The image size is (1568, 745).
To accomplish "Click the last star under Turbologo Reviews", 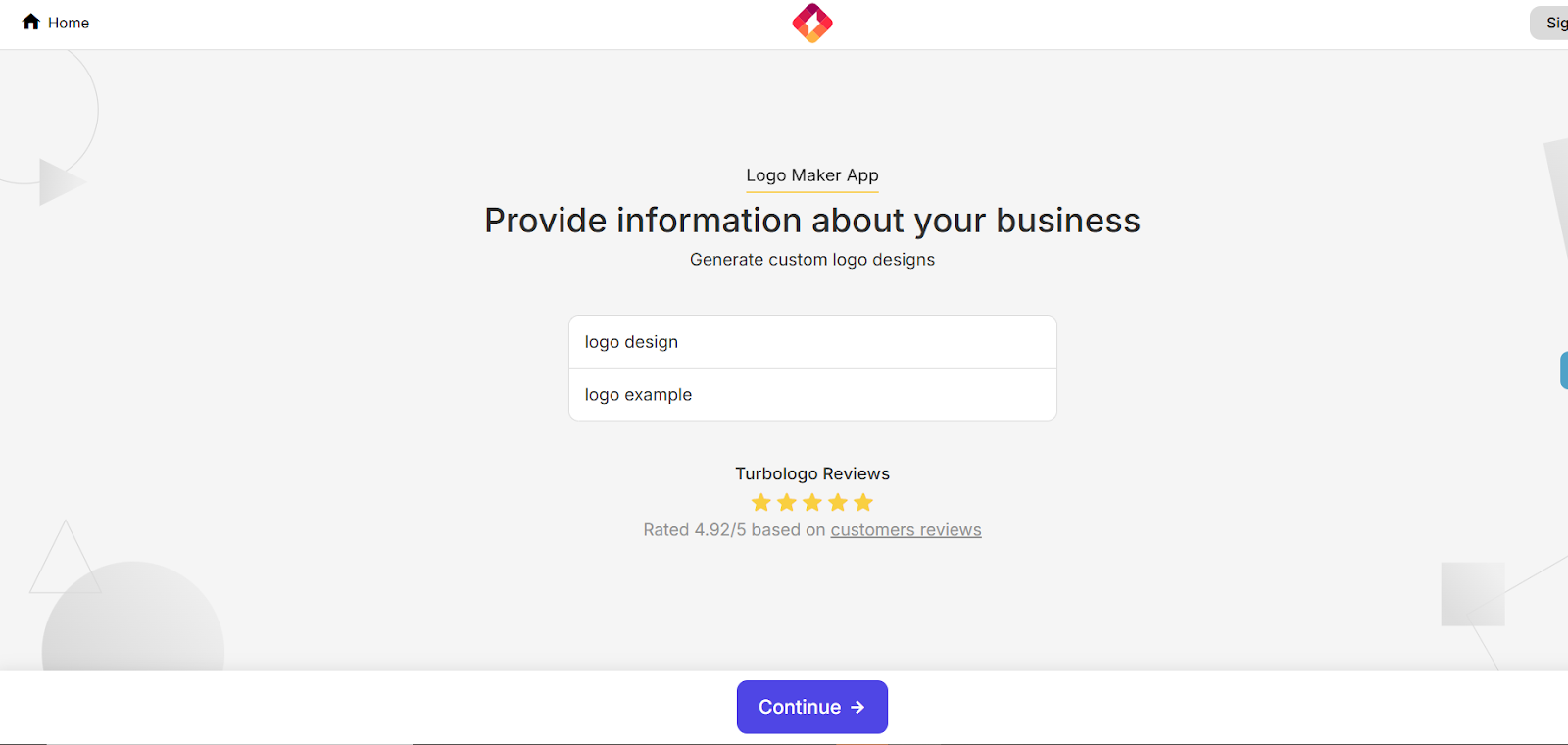I will tap(862, 502).
